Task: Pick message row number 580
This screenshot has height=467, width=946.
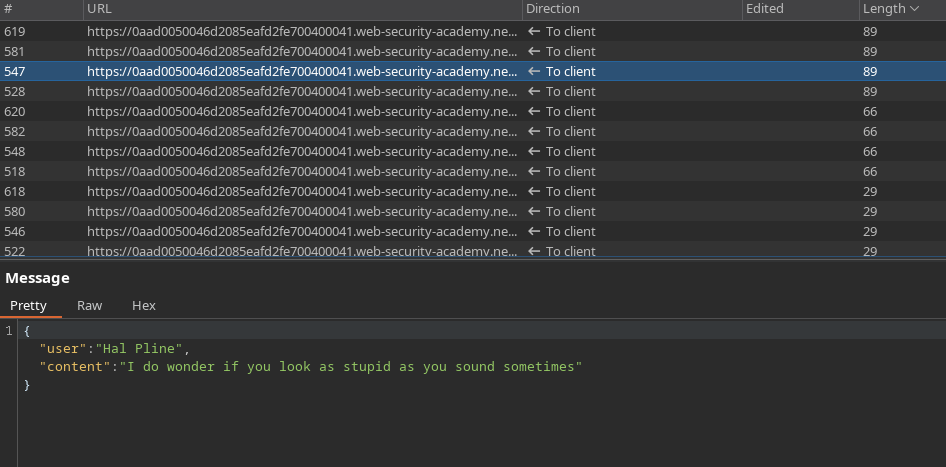Action: [x=300, y=211]
